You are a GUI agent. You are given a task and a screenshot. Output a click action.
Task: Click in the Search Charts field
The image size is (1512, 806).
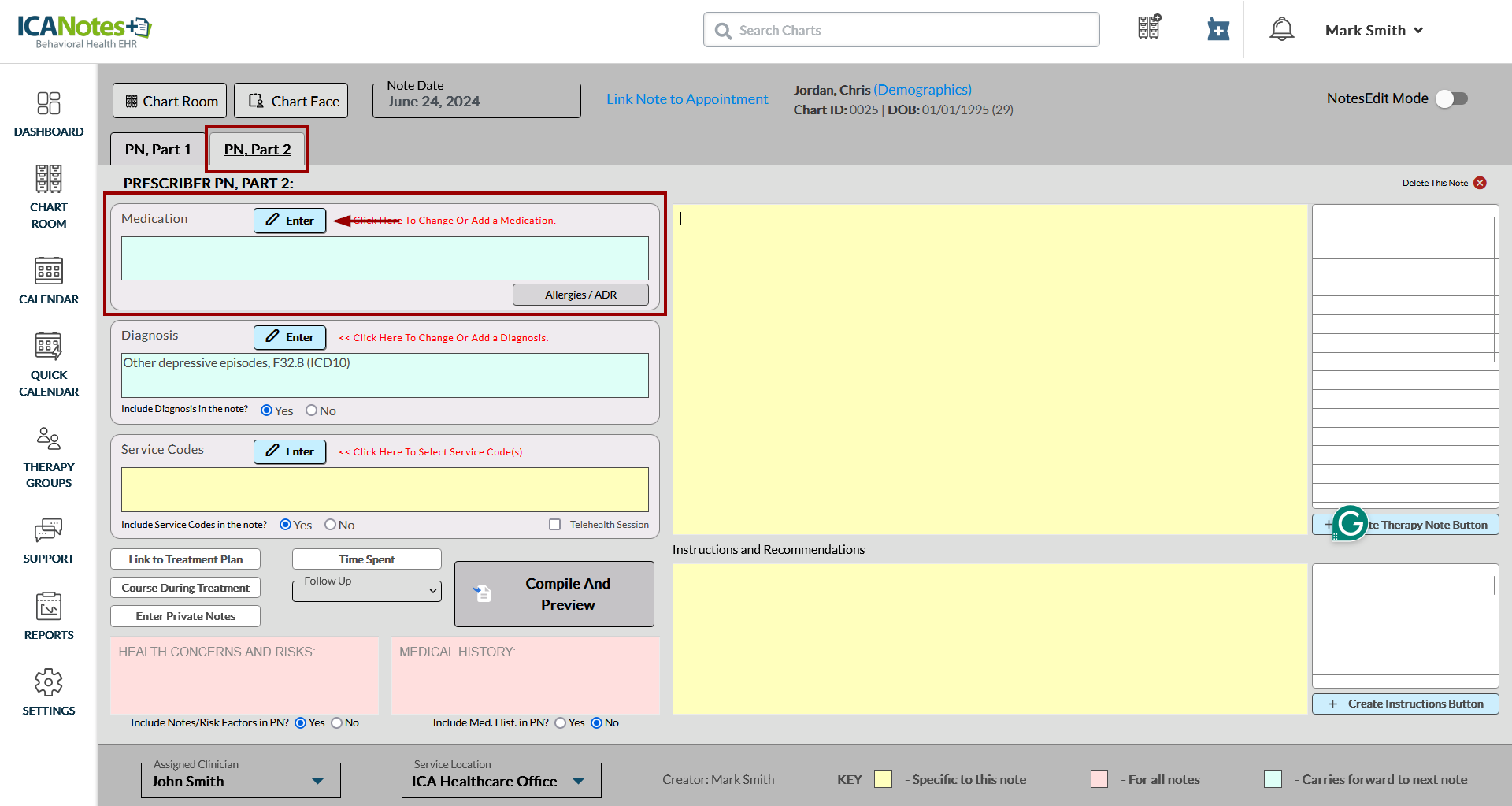point(901,30)
